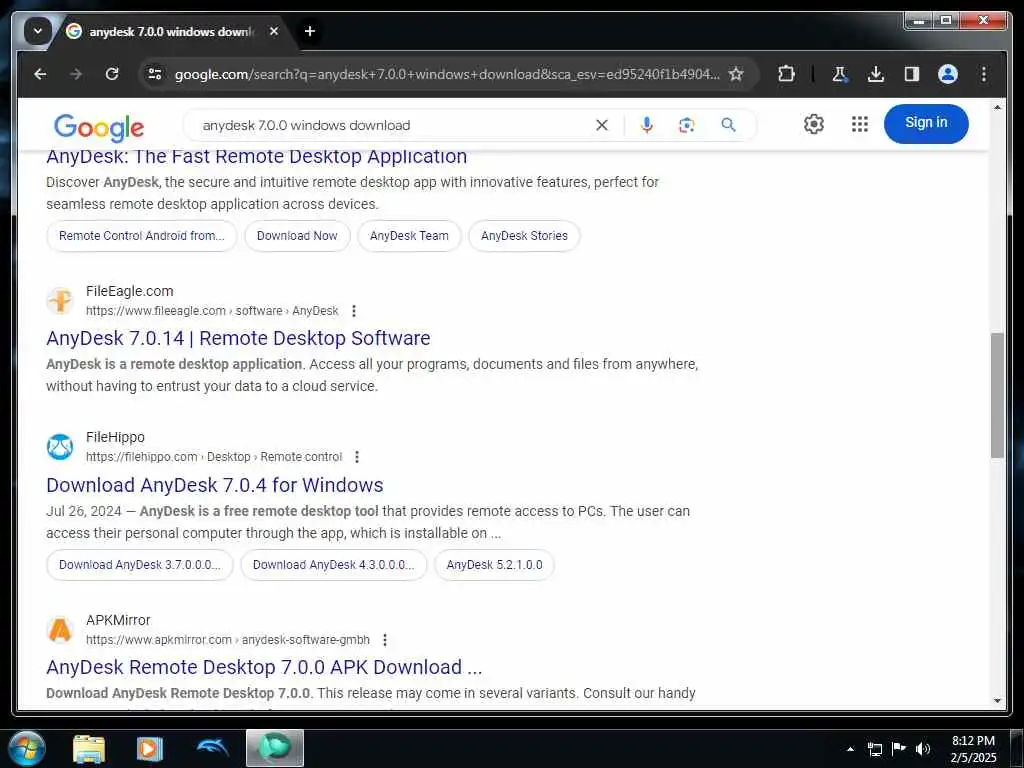Open Action Center flag icon
This screenshot has height=768, width=1024.
click(899, 749)
